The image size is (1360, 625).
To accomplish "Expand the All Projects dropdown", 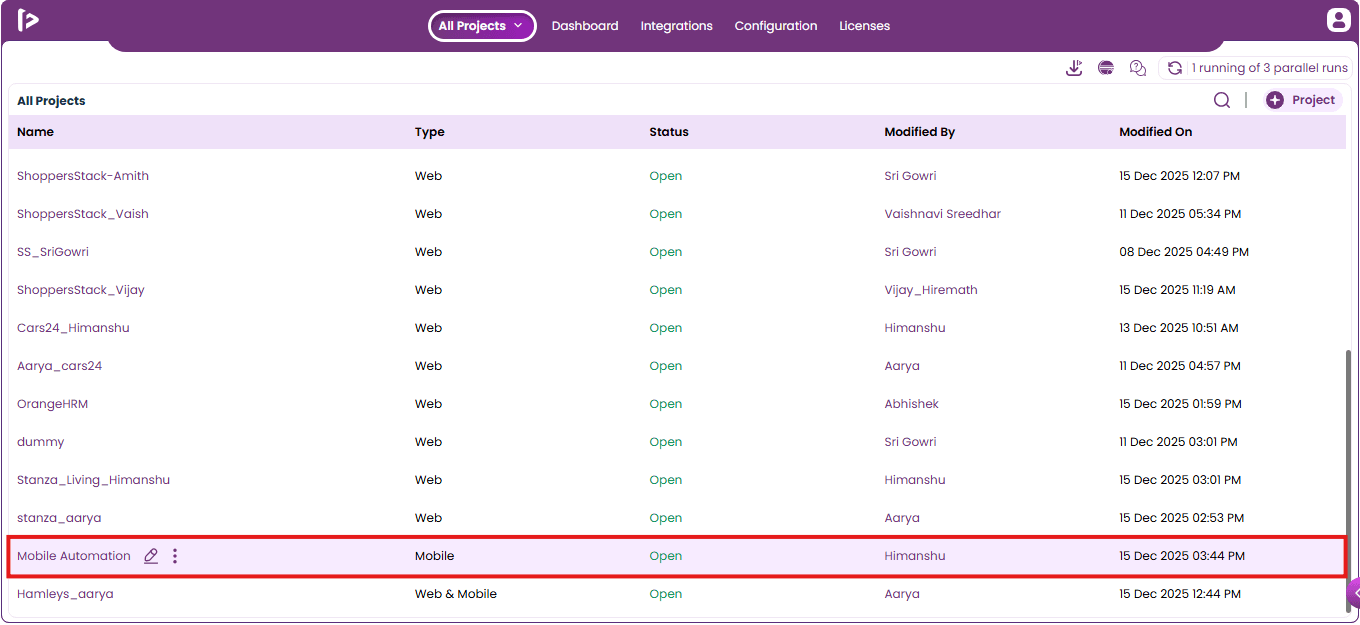I will (482, 26).
